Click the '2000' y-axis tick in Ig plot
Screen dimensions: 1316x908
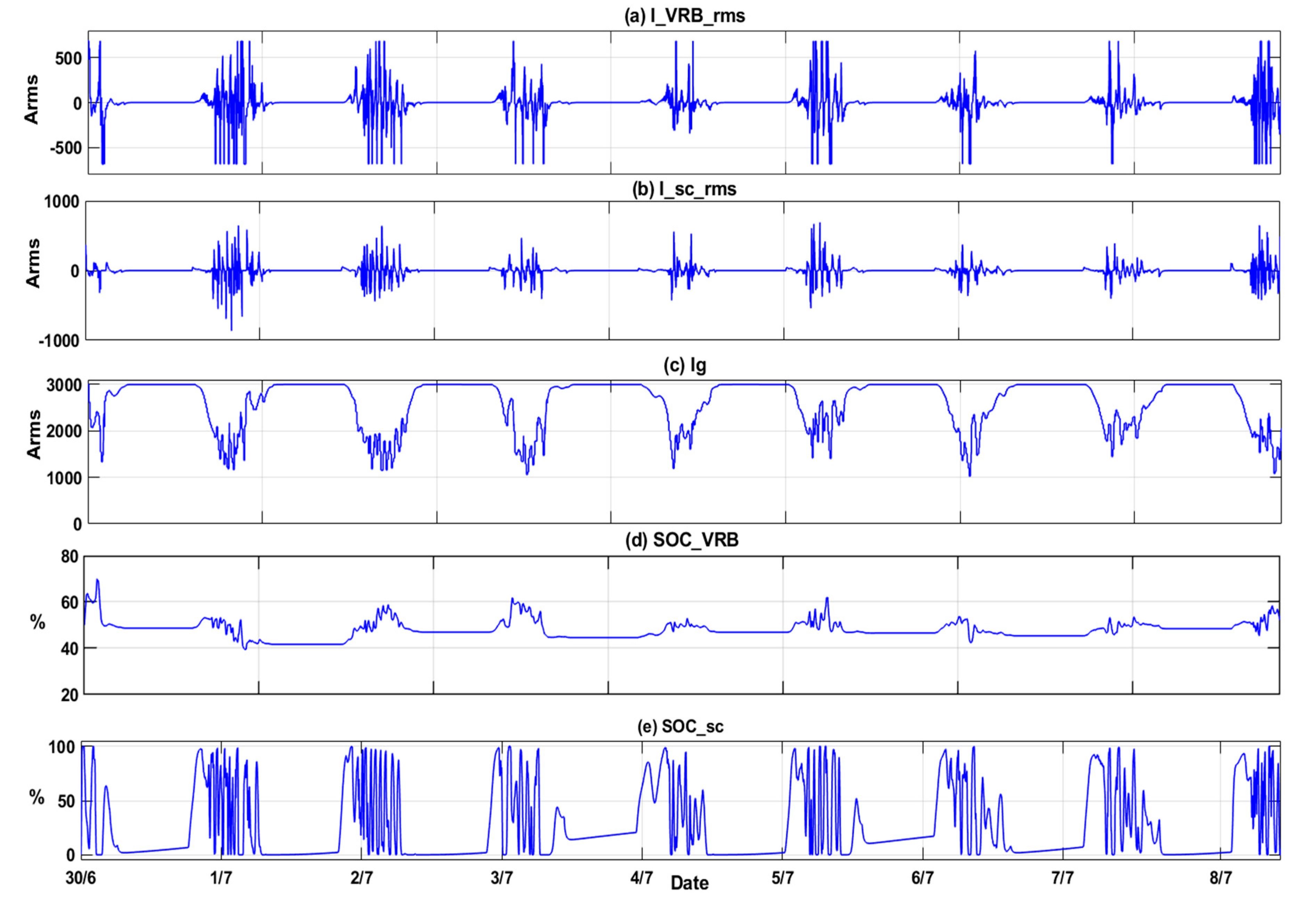pyautogui.click(x=64, y=431)
